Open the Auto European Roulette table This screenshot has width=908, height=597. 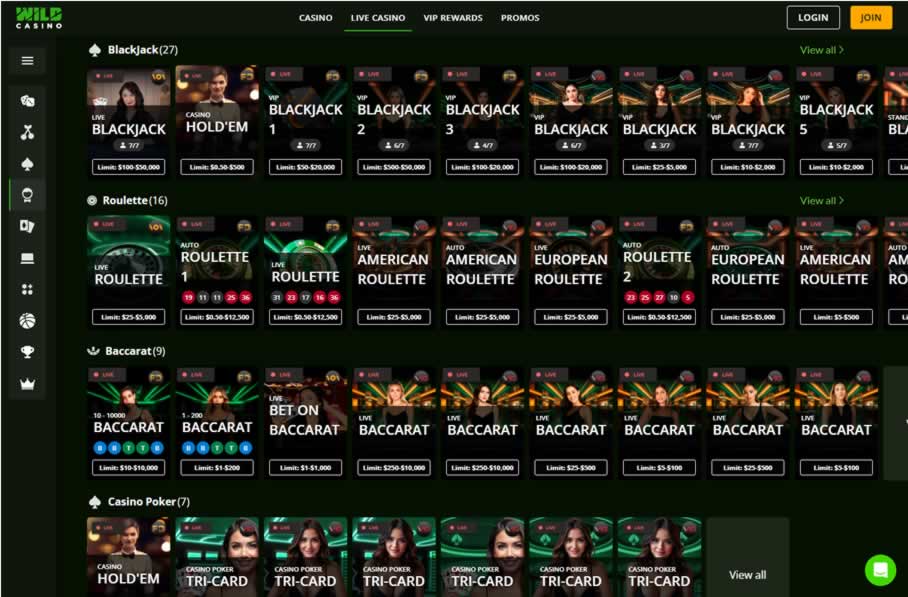[748, 272]
